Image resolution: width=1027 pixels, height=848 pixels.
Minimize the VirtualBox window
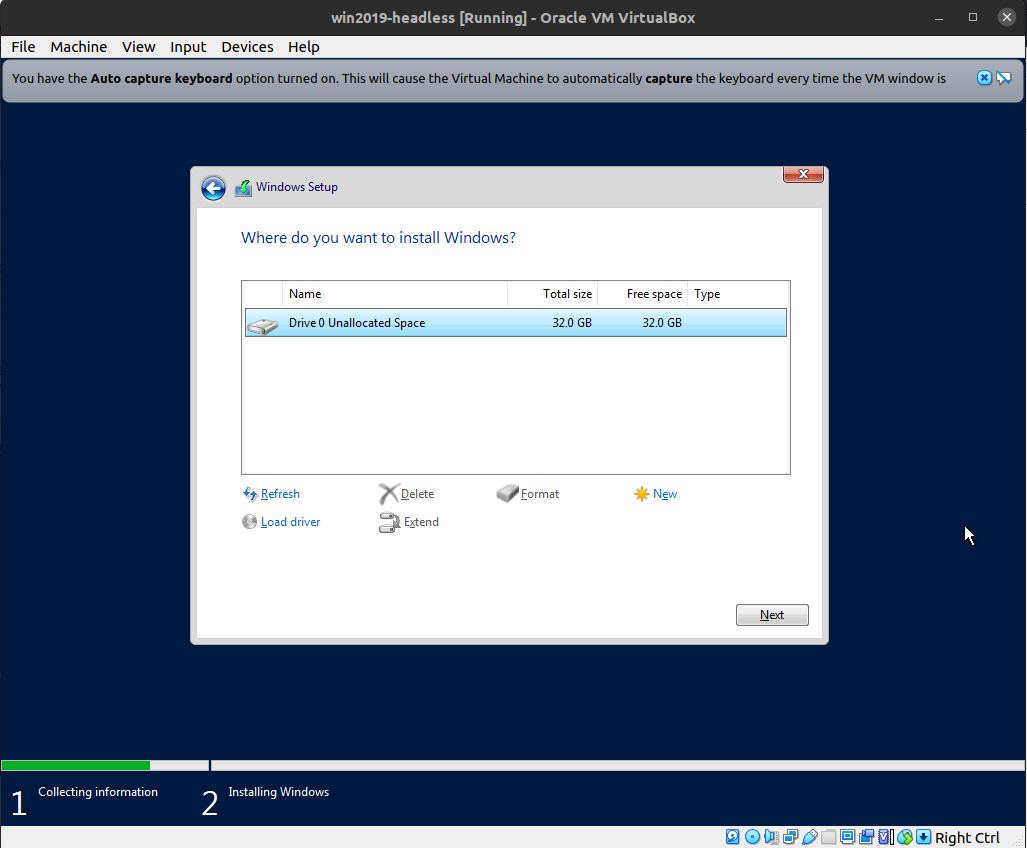(939, 18)
